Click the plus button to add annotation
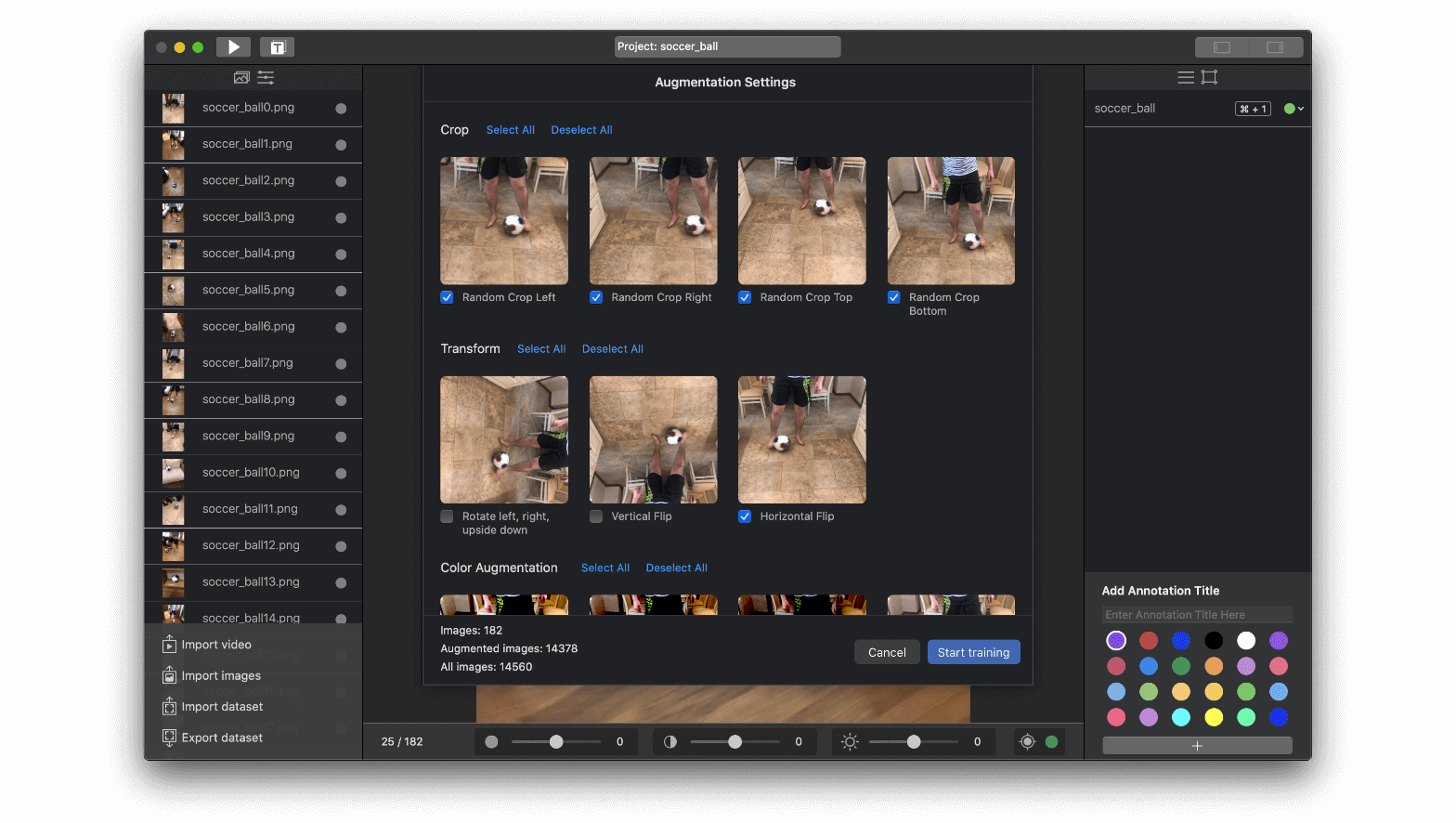The height and width of the screenshot is (823, 1456). click(1197, 745)
